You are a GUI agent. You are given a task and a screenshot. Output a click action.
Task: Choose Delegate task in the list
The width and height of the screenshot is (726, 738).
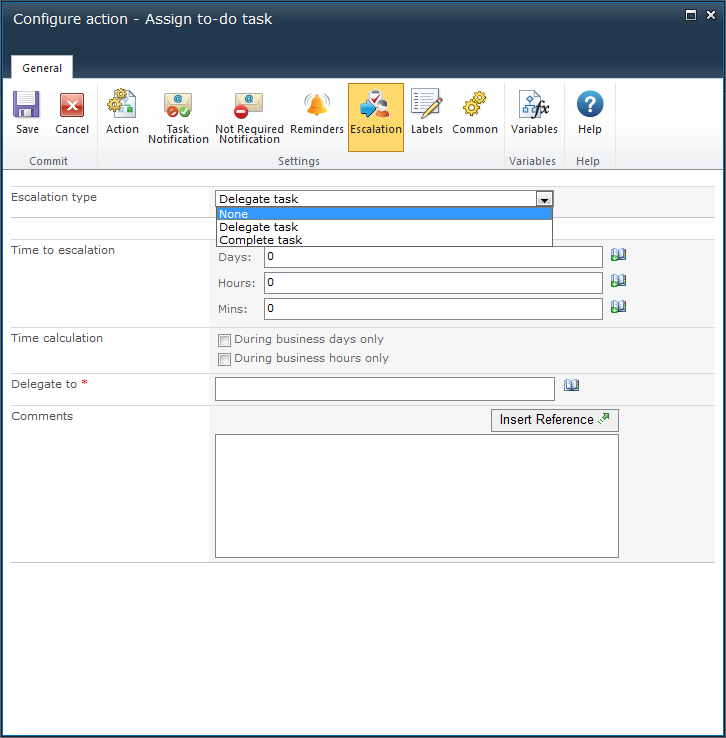coord(384,227)
